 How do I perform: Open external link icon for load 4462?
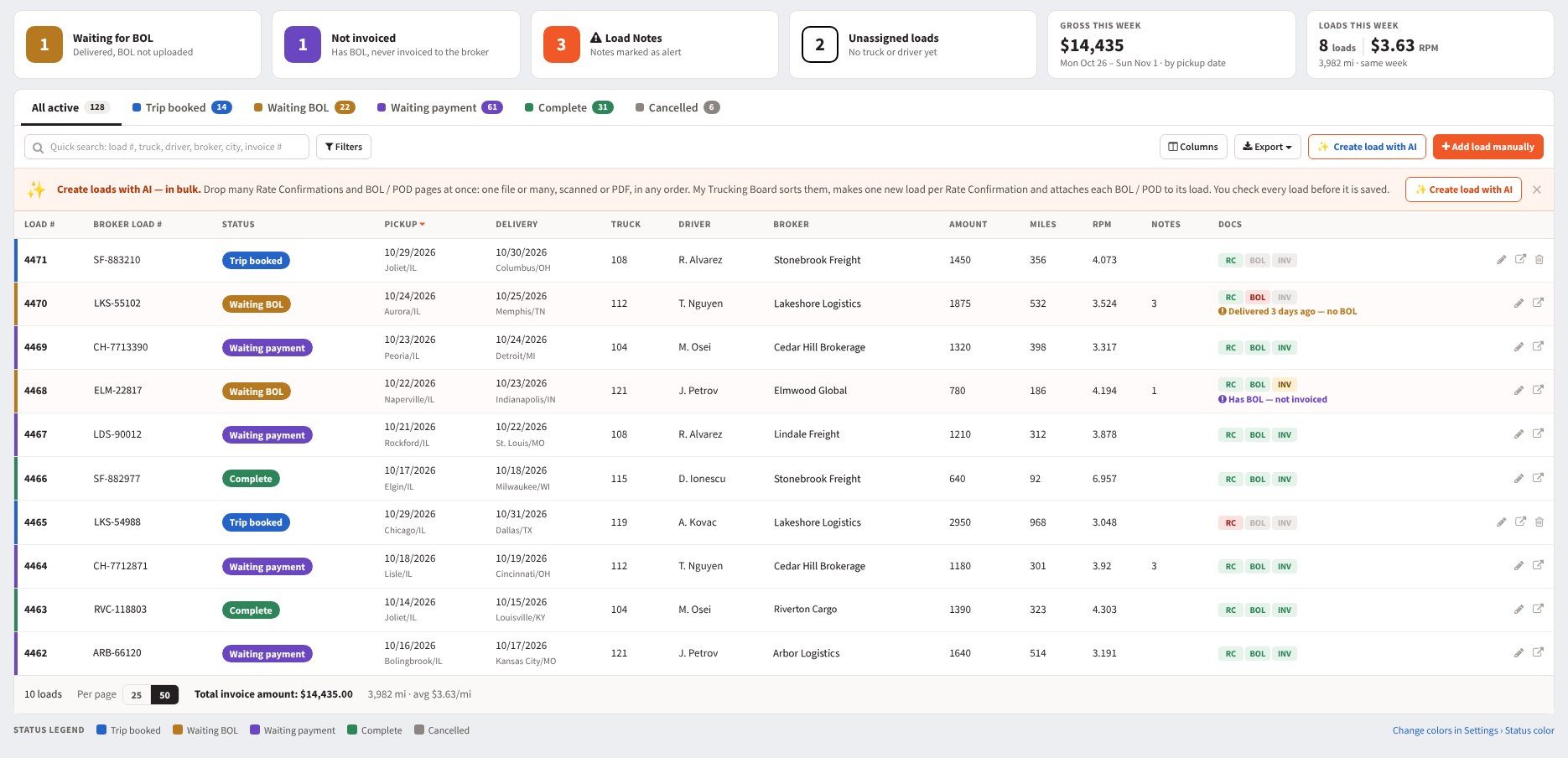tap(1538, 652)
